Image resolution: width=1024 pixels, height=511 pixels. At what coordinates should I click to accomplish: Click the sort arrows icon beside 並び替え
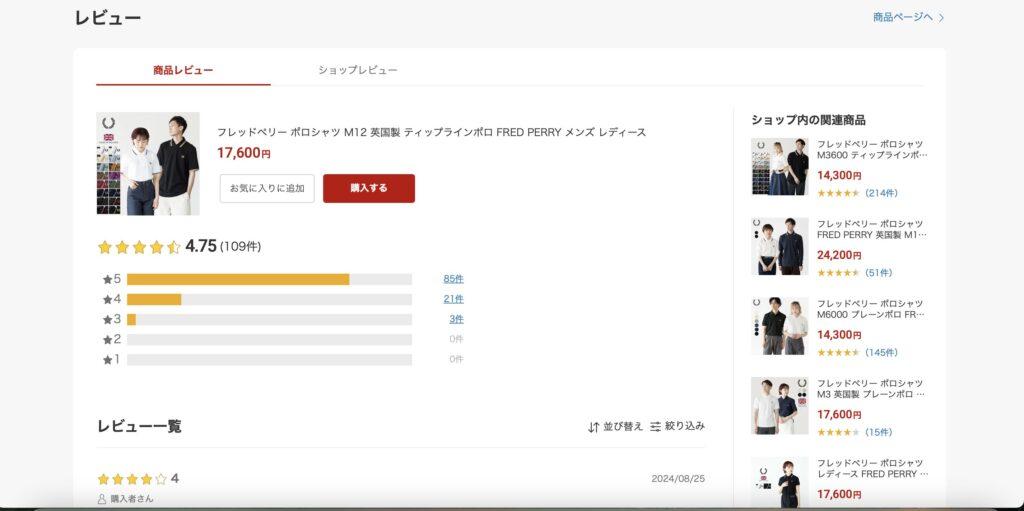(593, 427)
